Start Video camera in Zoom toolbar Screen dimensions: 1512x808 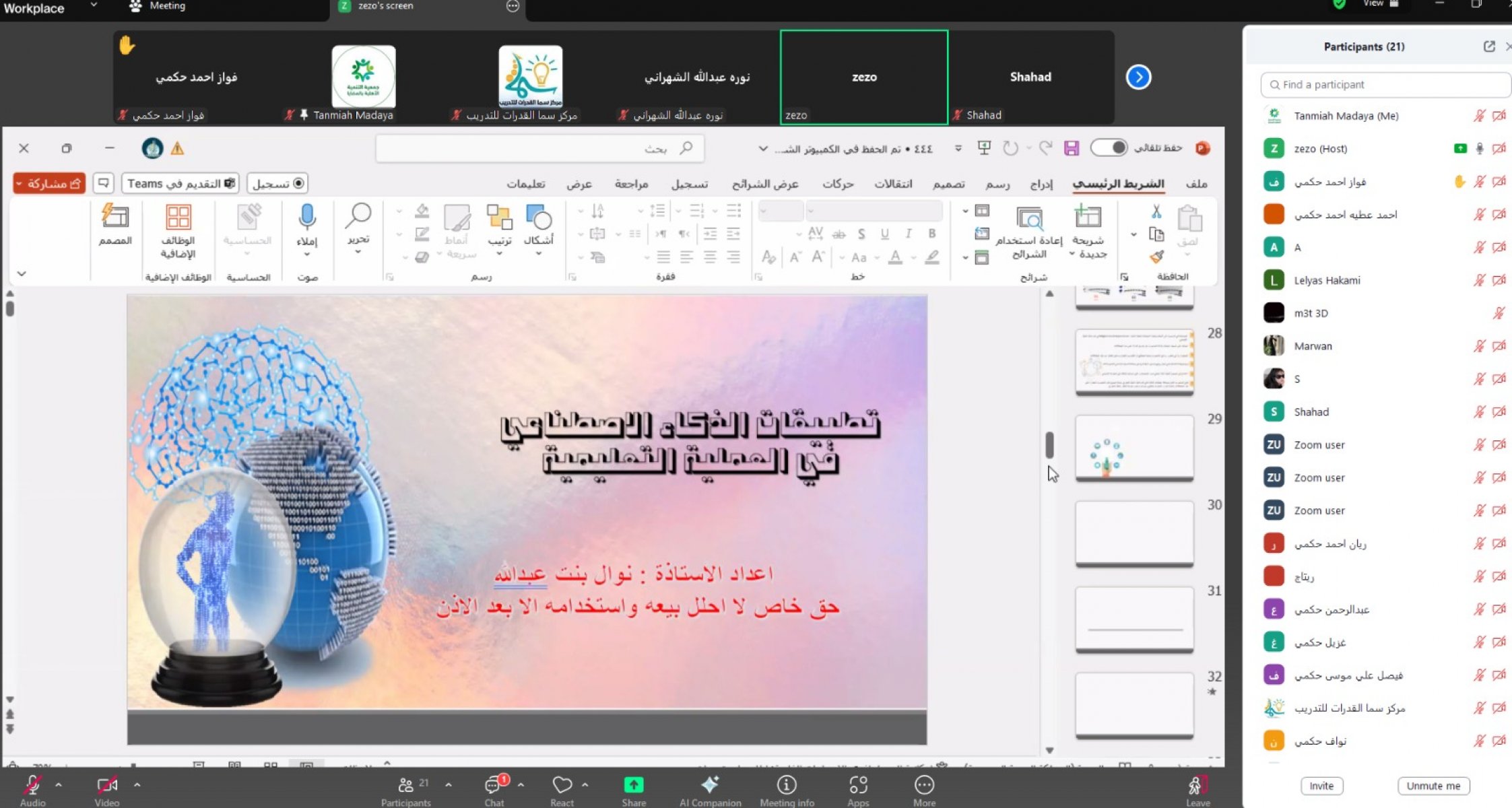pos(106,786)
